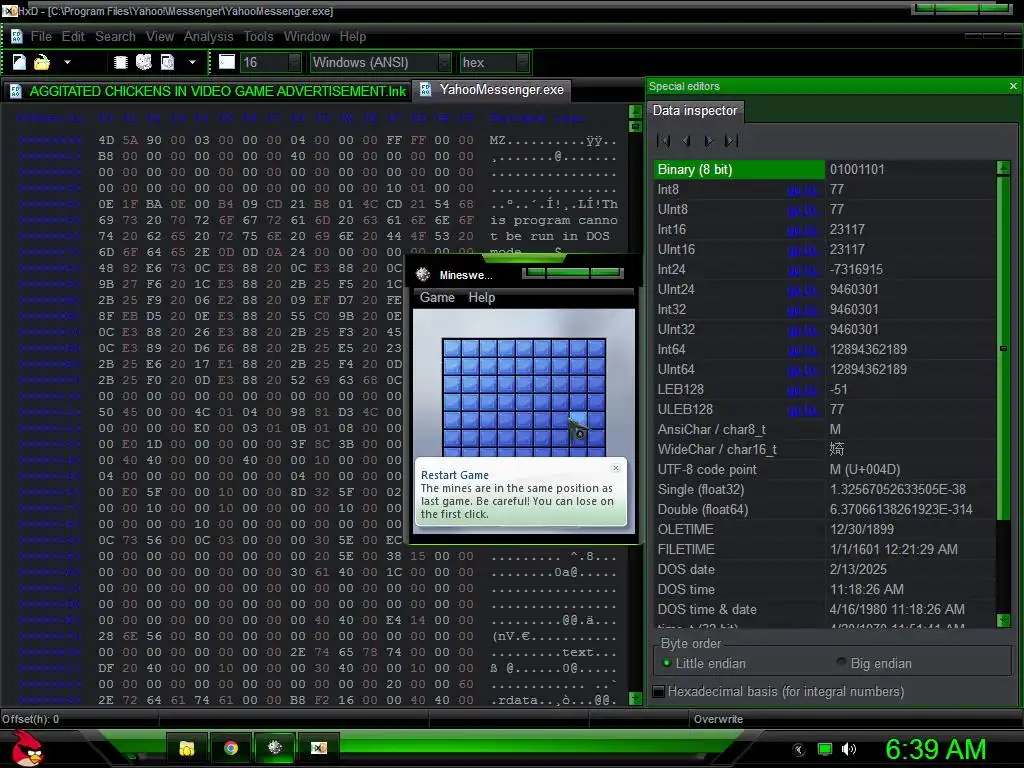The image size is (1024, 768).
Task: Open the Window menu in HxD
Action: (x=307, y=37)
